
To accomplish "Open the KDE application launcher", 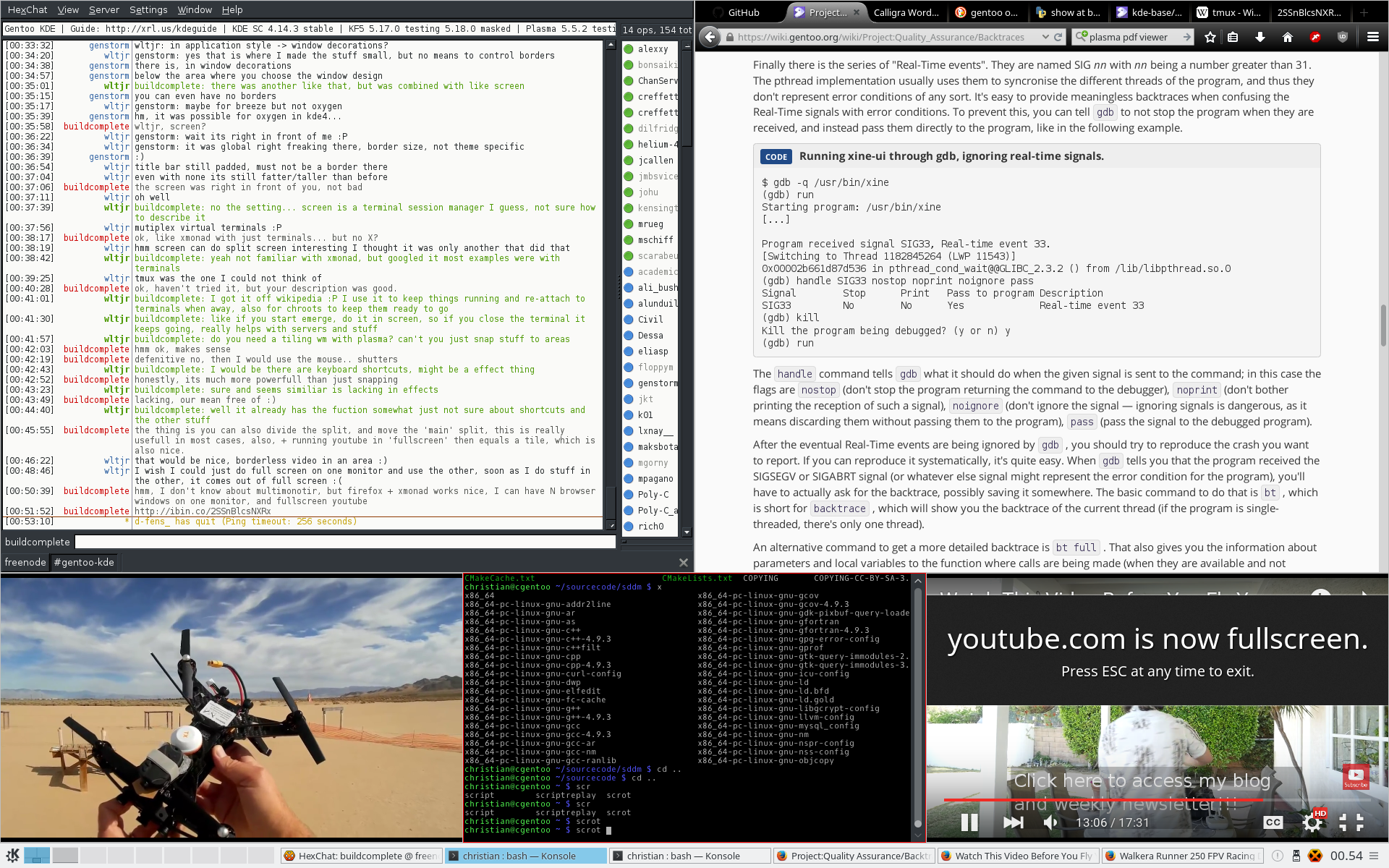I will point(12,856).
